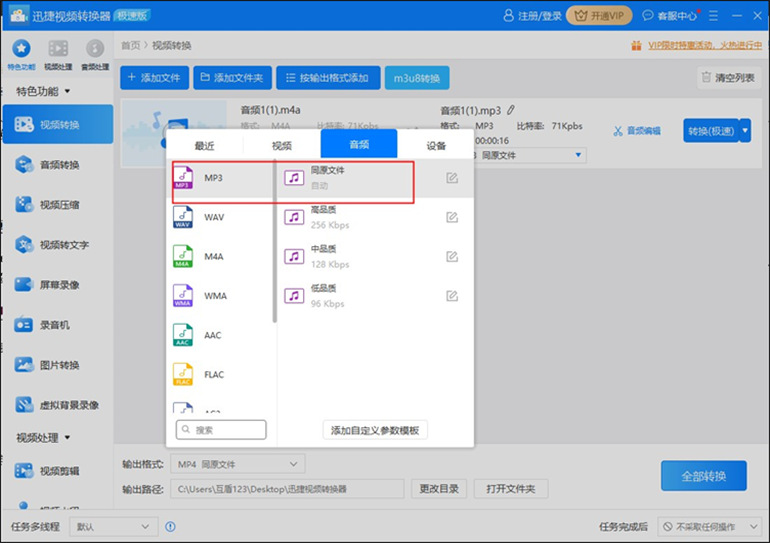Open the 音频处理 top icon
This screenshot has width=770, height=543.
[95, 54]
